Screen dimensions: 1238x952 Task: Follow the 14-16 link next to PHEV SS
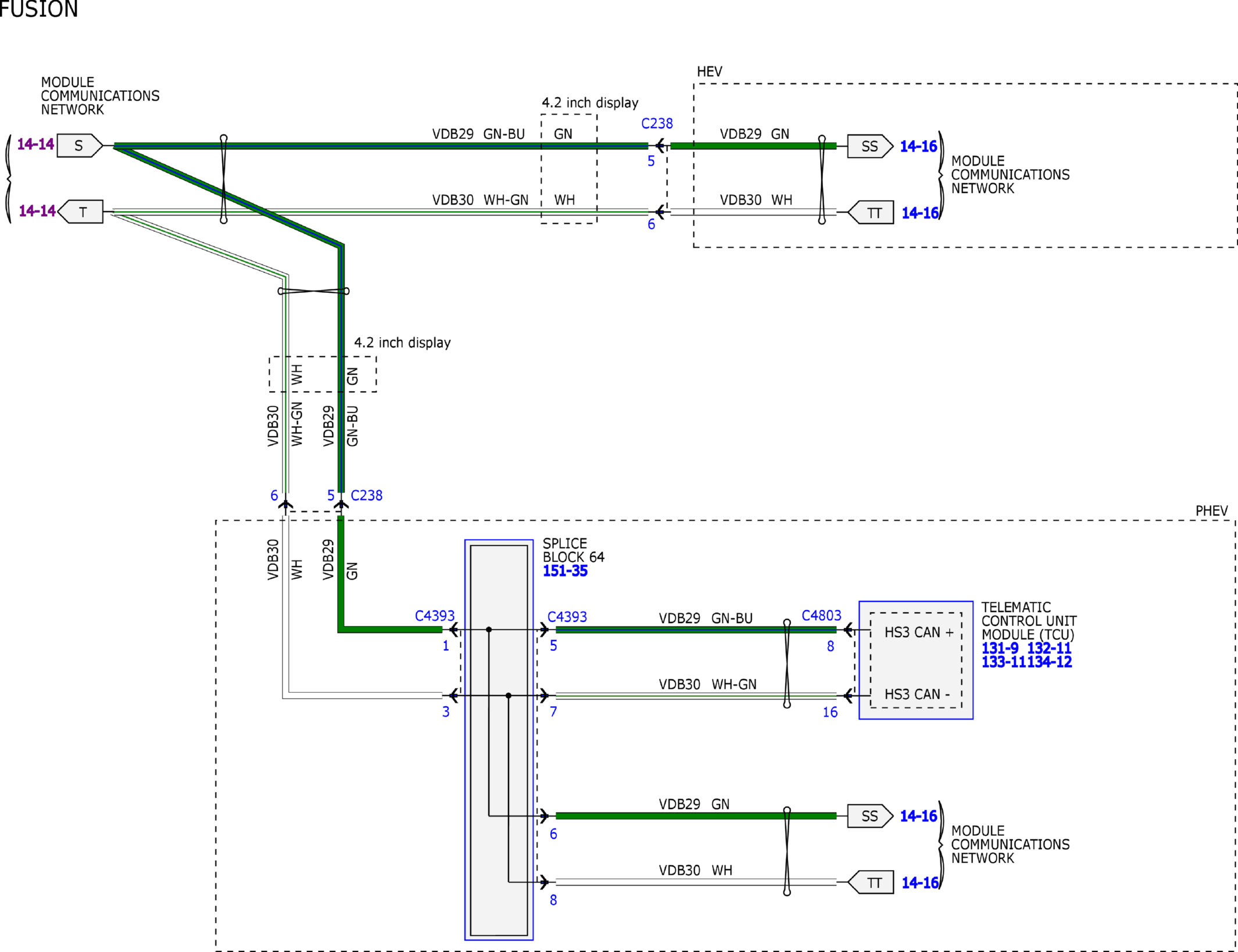pyautogui.click(x=918, y=816)
